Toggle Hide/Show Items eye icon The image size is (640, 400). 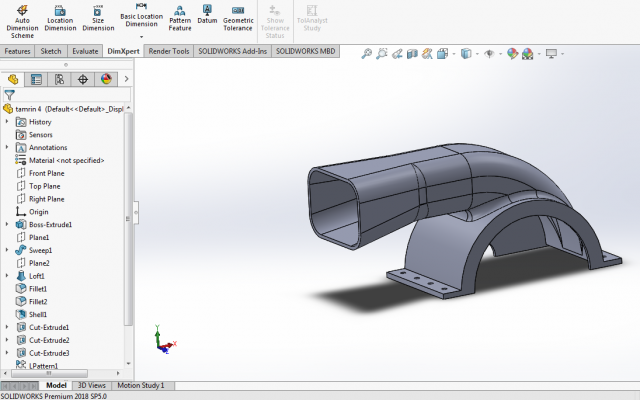point(489,53)
